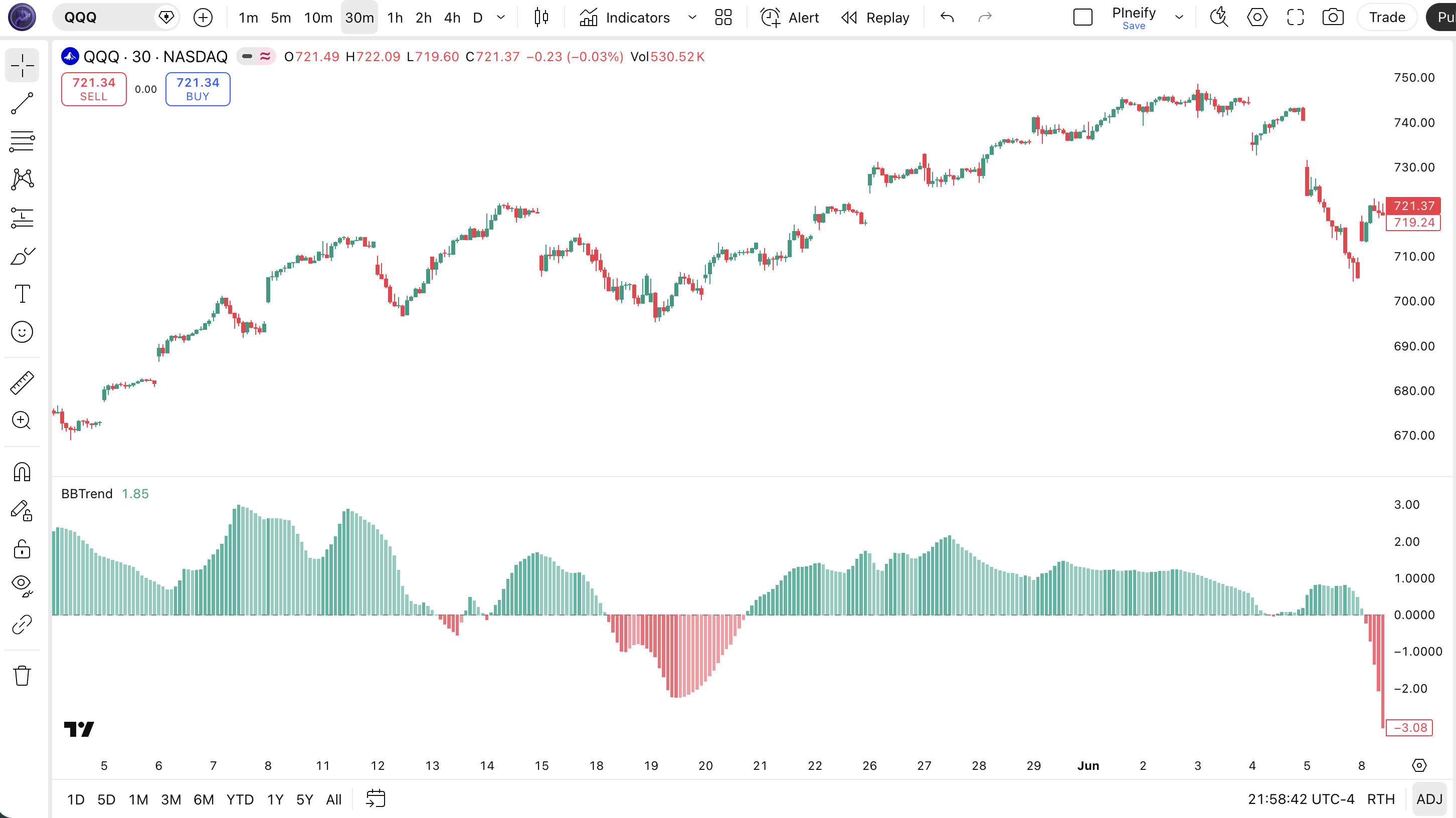Select the crosshair cursor tool
The height and width of the screenshot is (818, 1456).
[x=22, y=66]
